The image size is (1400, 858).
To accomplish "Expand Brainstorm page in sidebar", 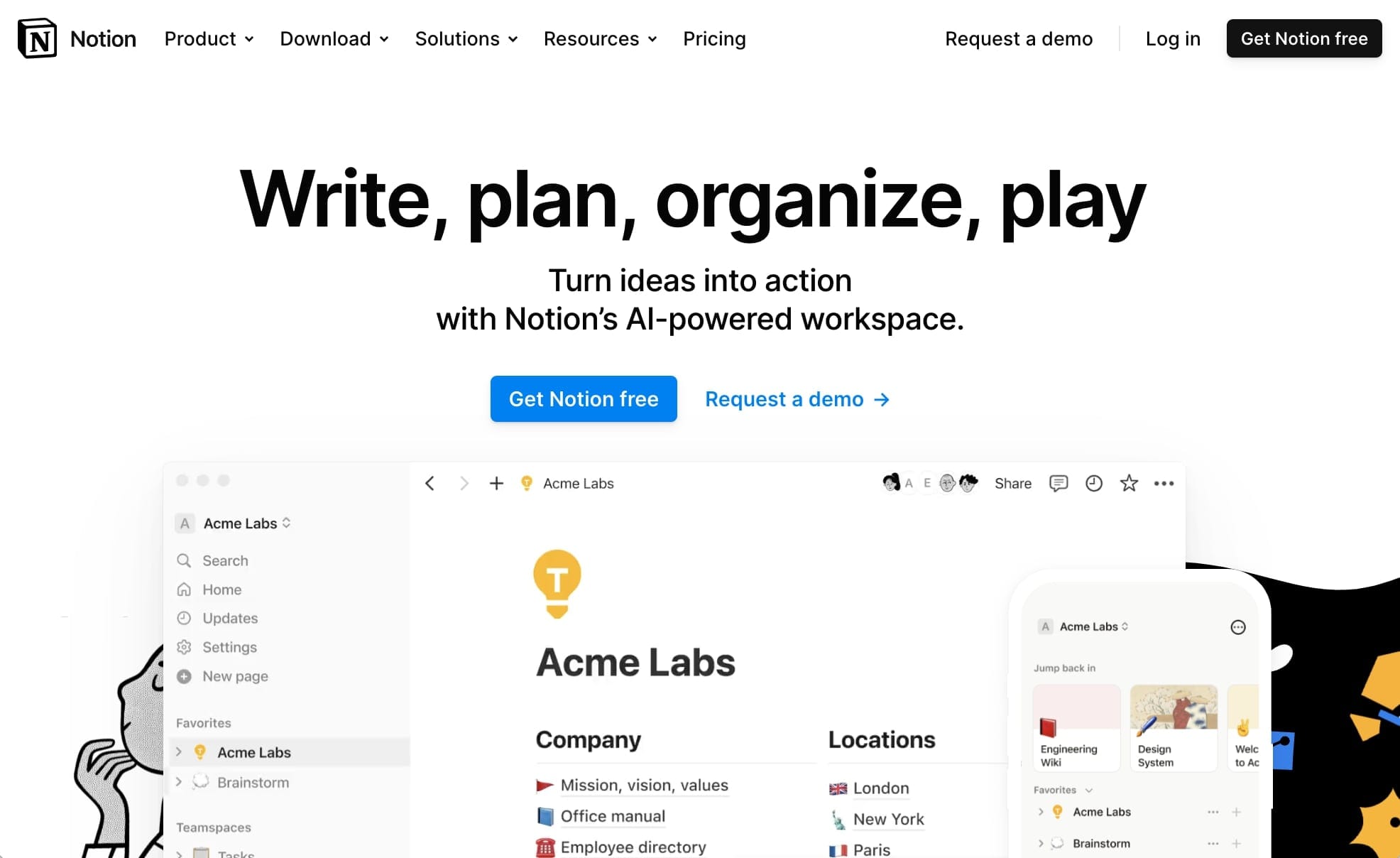I will pos(179,782).
